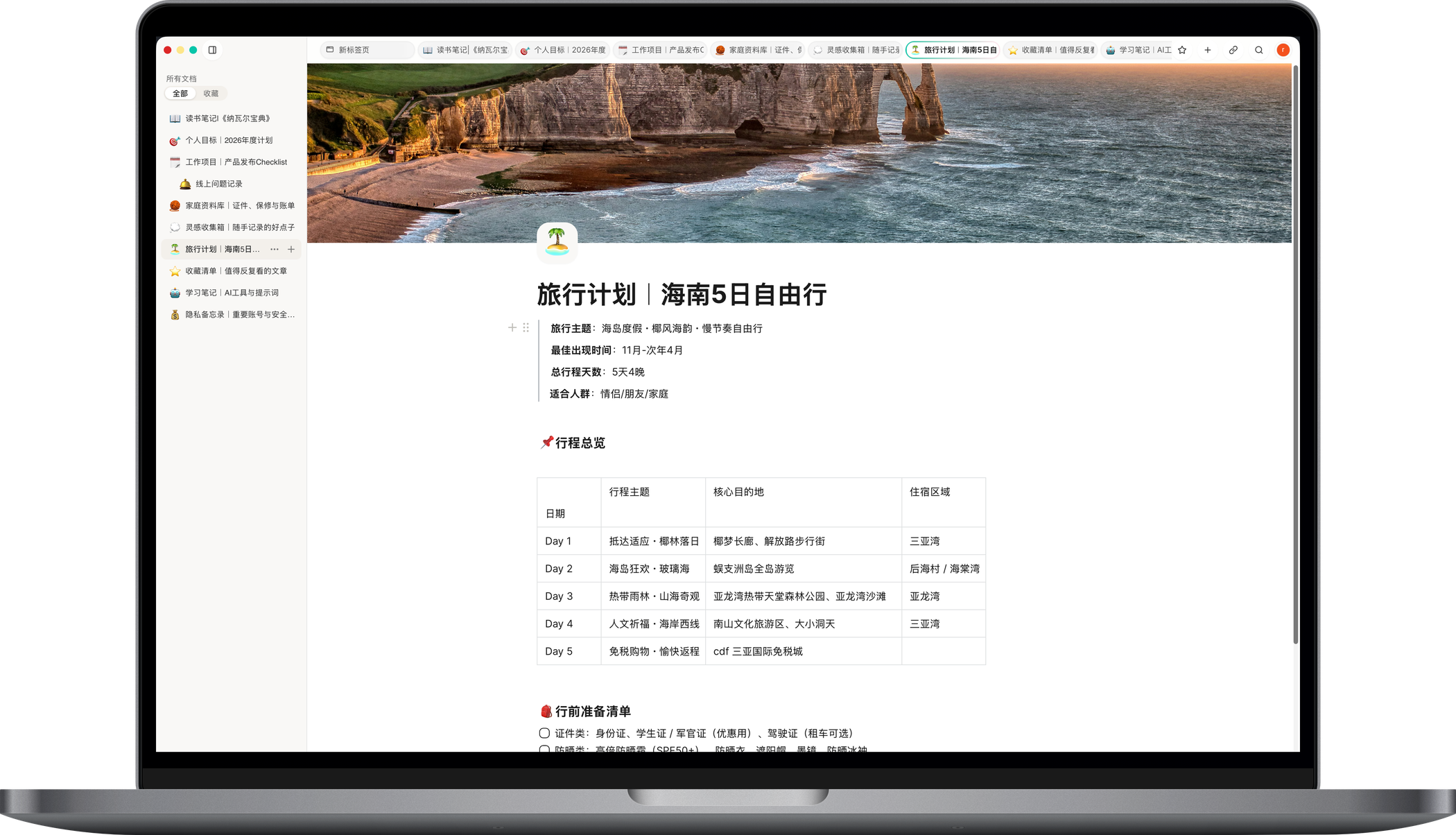
Task: Click calendar icon of 工作项目 in sidebar
Action: (x=175, y=162)
